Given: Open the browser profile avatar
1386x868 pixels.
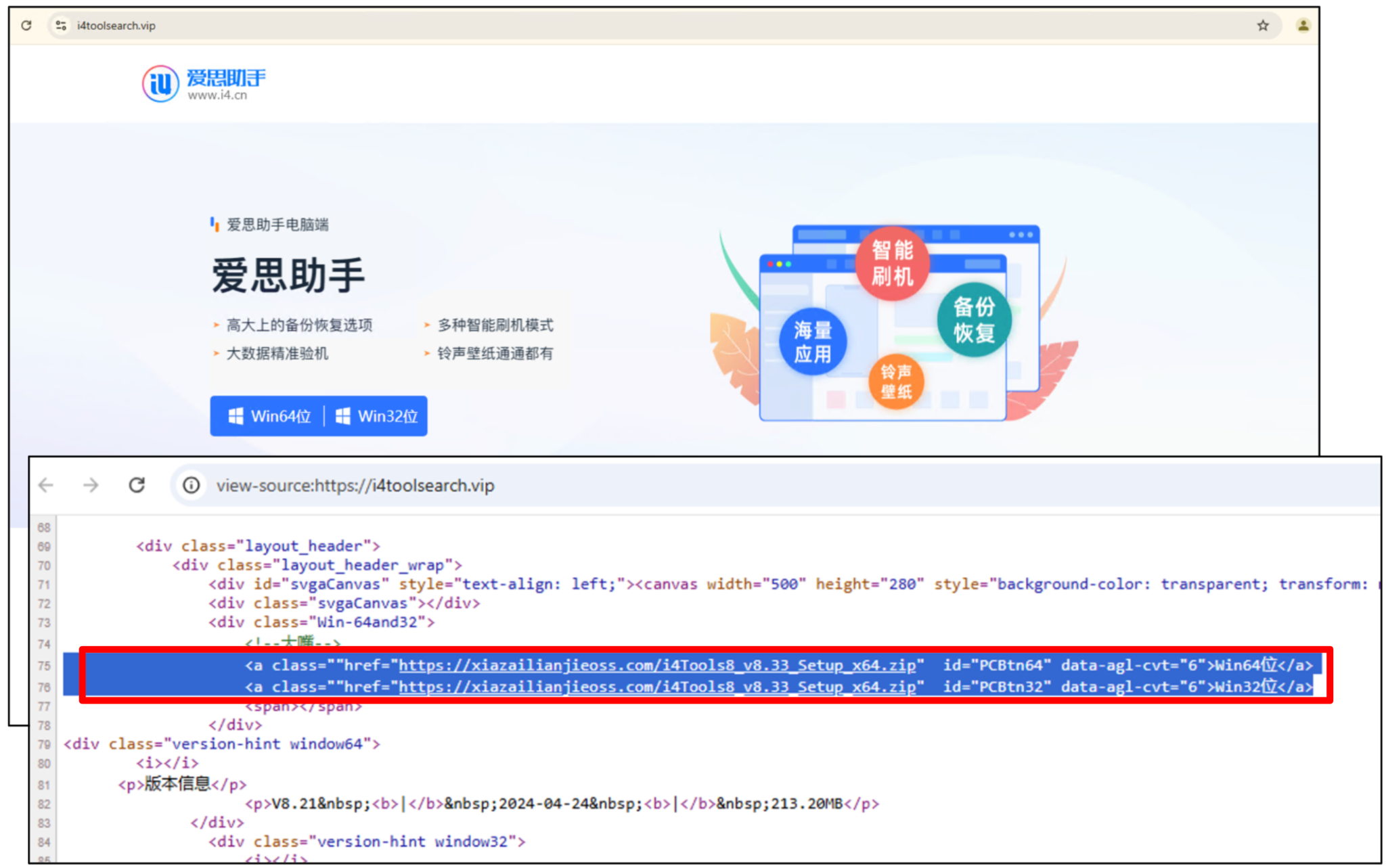Looking at the screenshot, I should tap(1303, 25).
